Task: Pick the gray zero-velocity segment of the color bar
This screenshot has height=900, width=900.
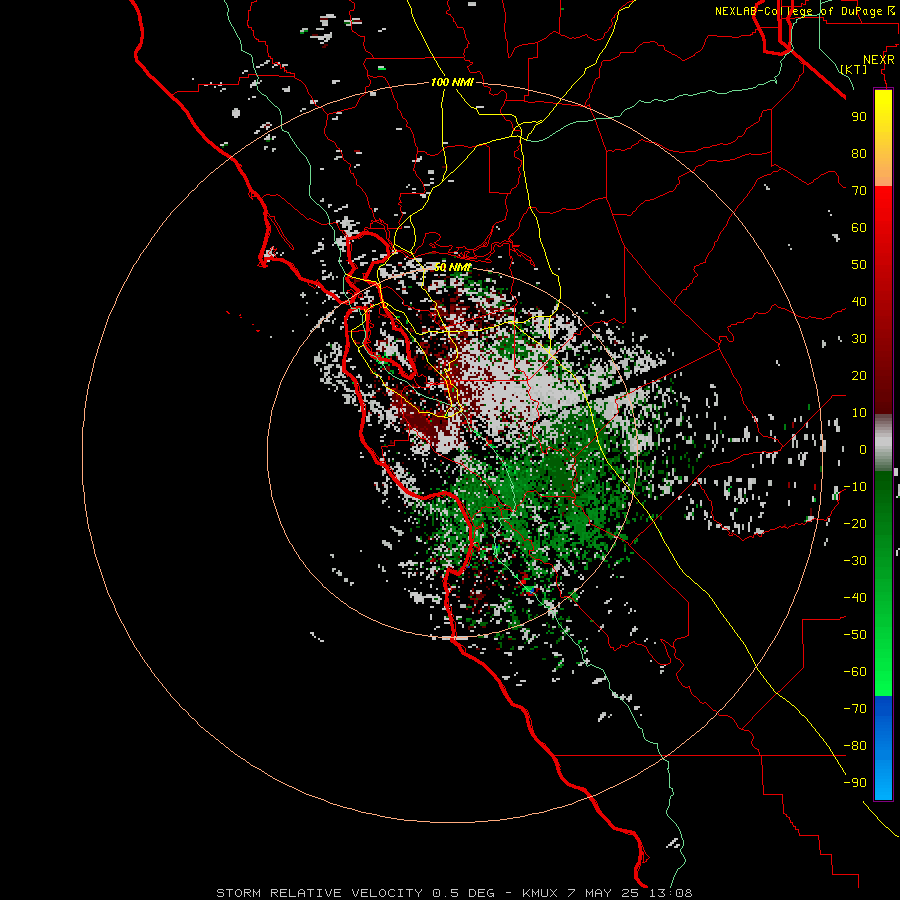Action: [x=883, y=443]
